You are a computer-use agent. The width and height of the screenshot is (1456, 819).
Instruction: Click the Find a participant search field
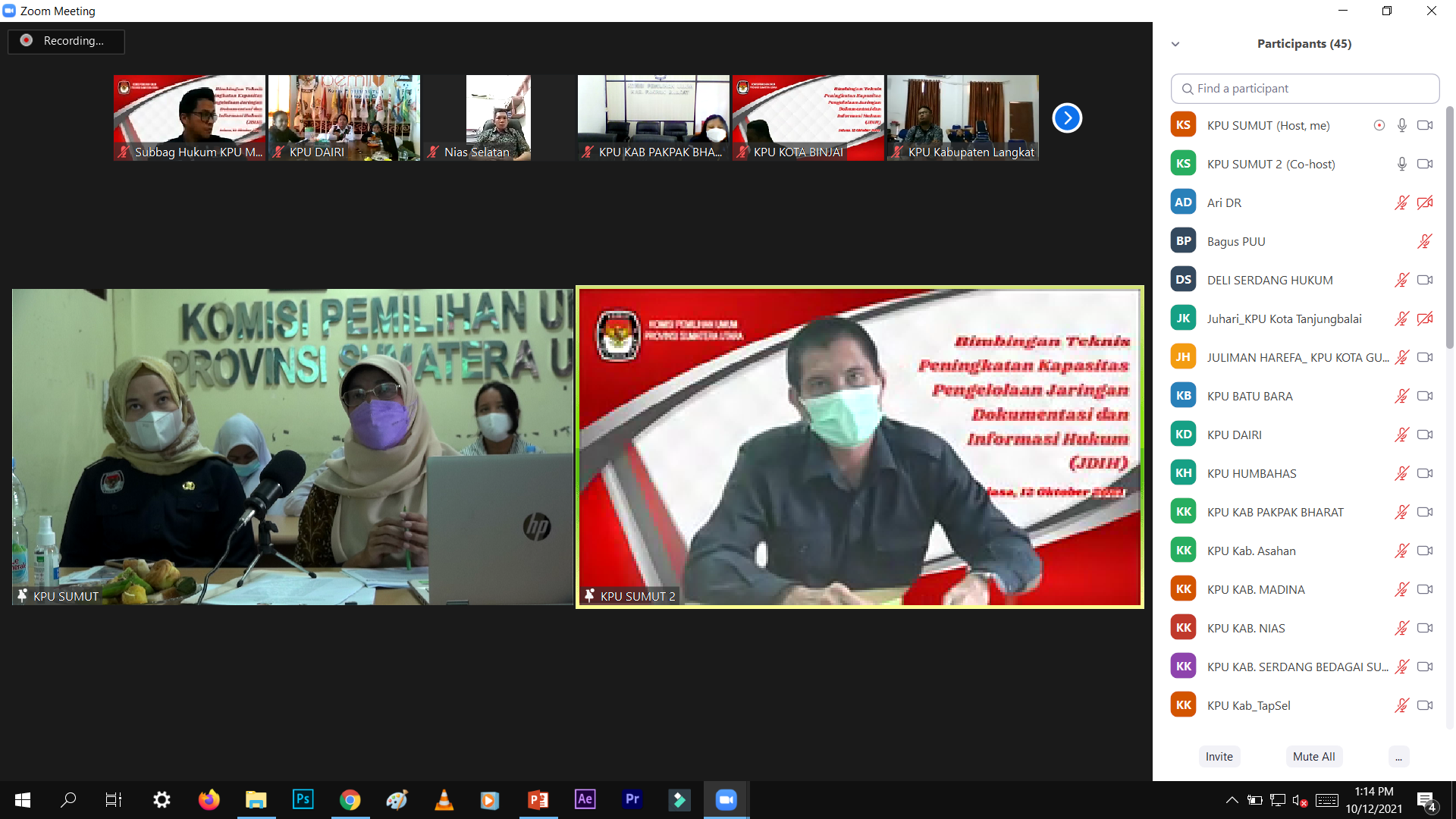[1304, 89]
